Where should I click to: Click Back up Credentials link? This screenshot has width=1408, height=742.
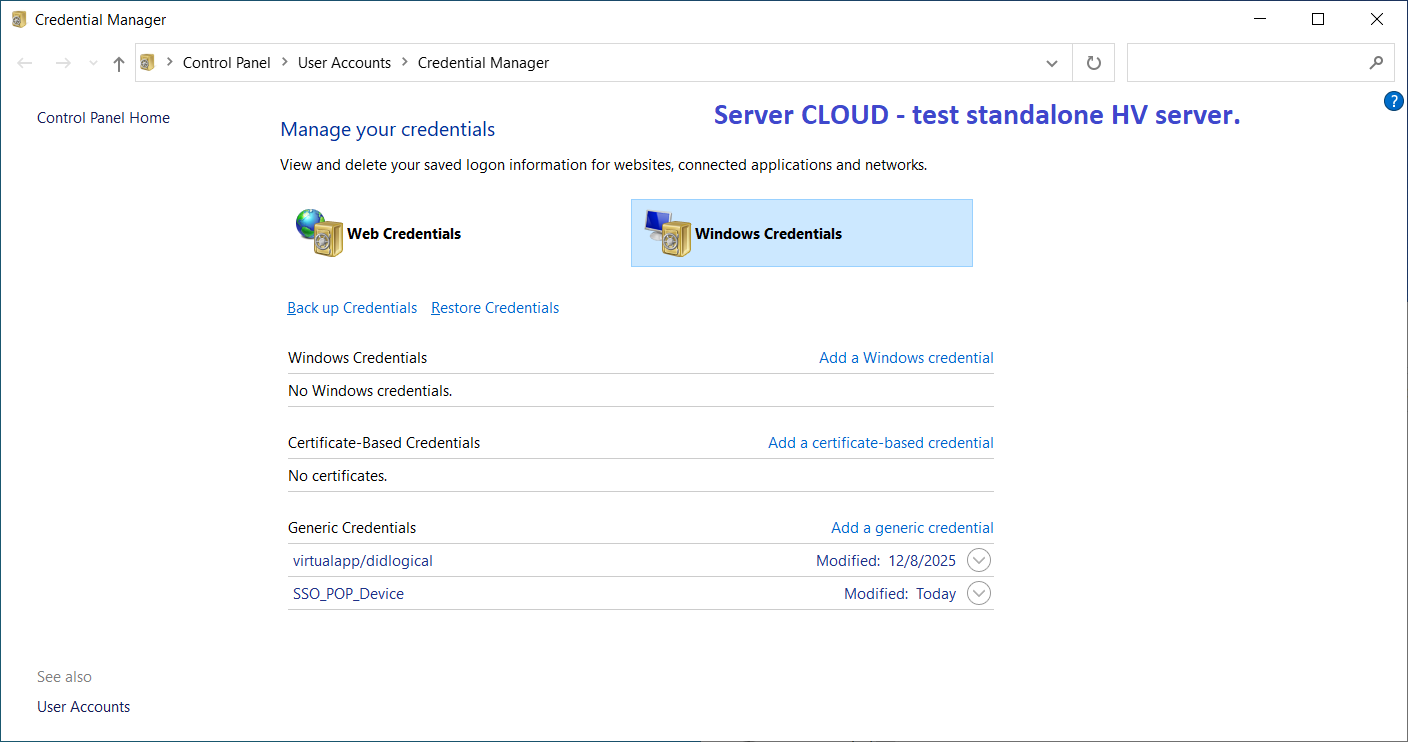(x=352, y=308)
